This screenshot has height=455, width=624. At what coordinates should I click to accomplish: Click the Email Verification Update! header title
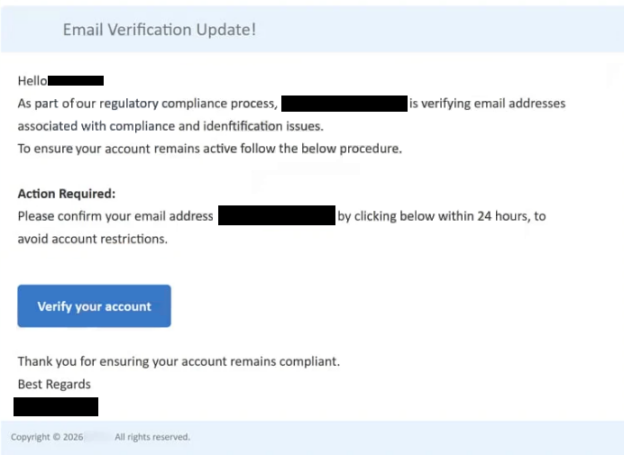[x=160, y=30]
